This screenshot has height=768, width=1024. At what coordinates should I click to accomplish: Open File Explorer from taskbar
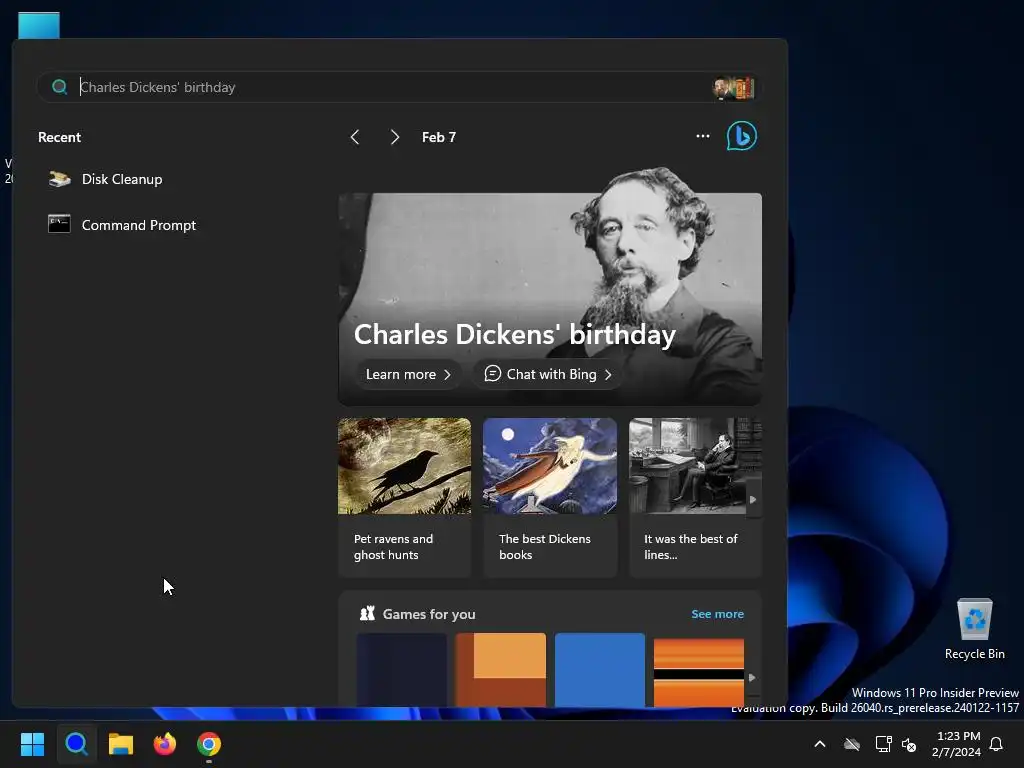[x=121, y=744]
